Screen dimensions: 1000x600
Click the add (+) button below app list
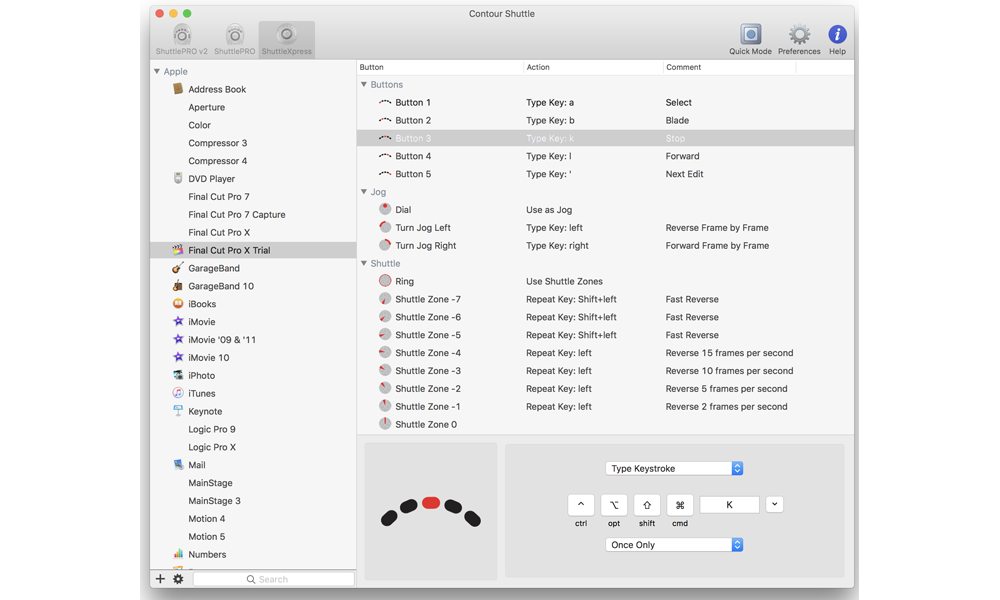coord(160,579)
